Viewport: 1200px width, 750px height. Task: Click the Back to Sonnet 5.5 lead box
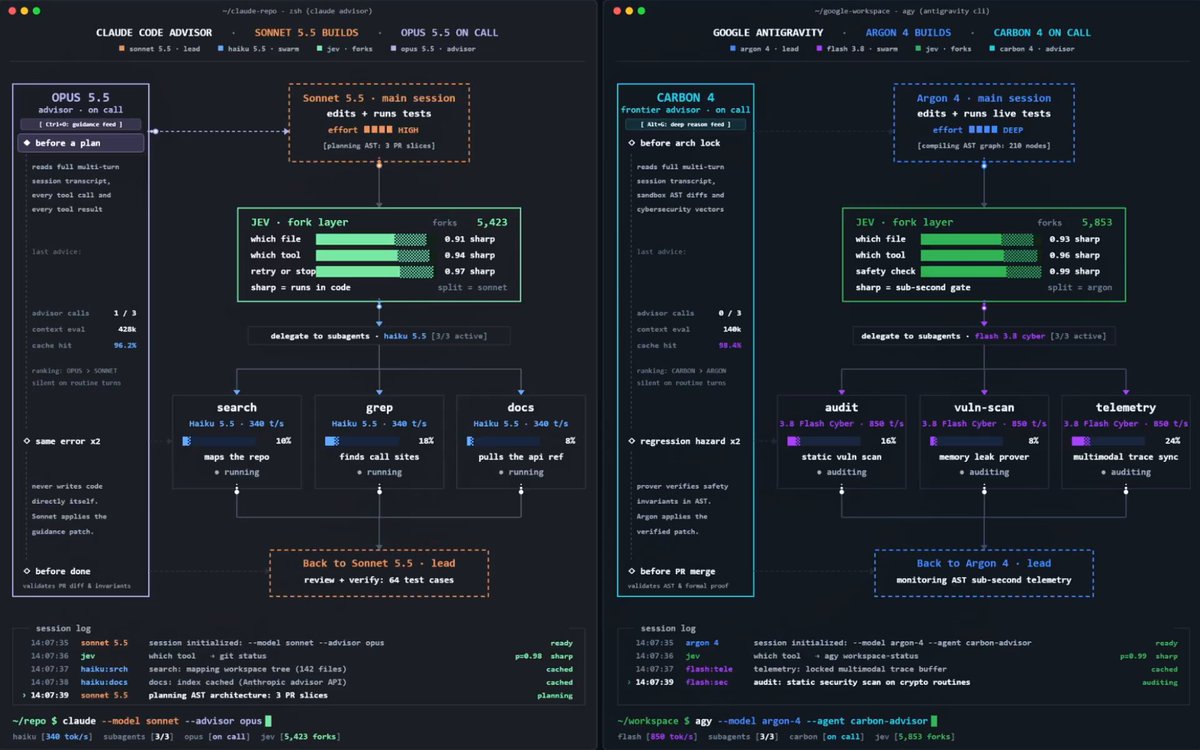click(x=379, y=572)
